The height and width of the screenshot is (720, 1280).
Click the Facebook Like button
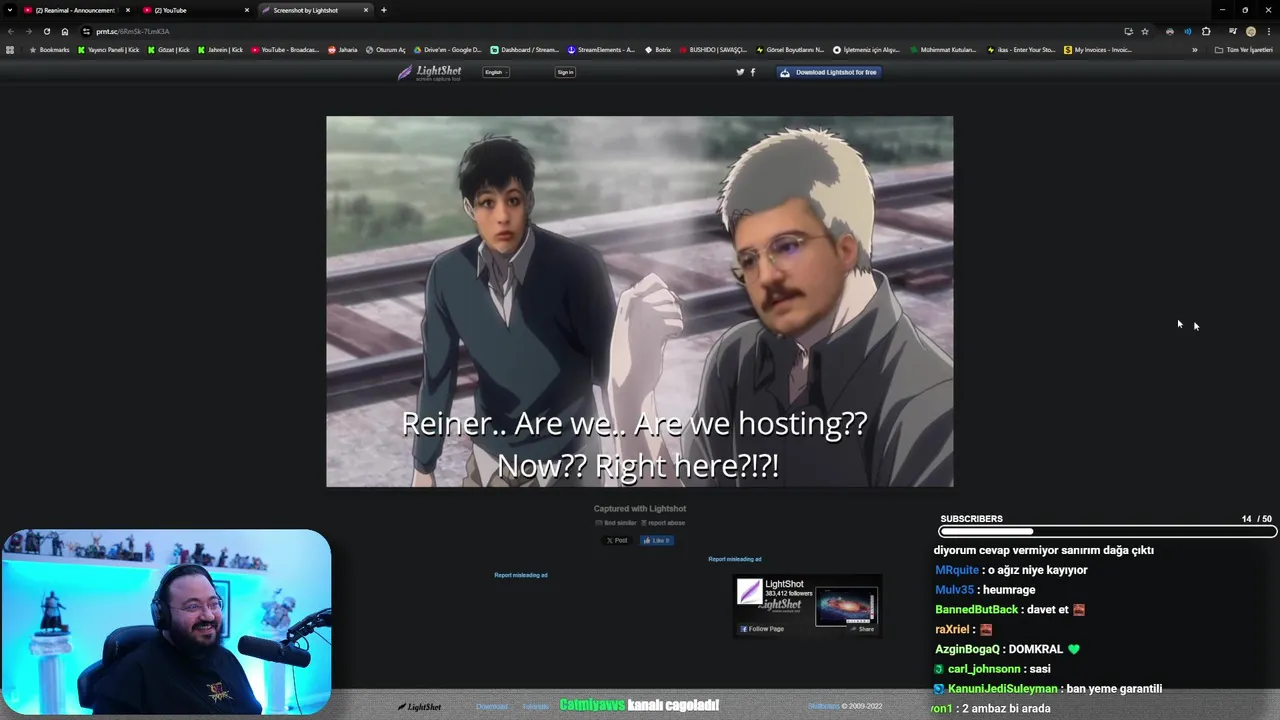point(657,540)
